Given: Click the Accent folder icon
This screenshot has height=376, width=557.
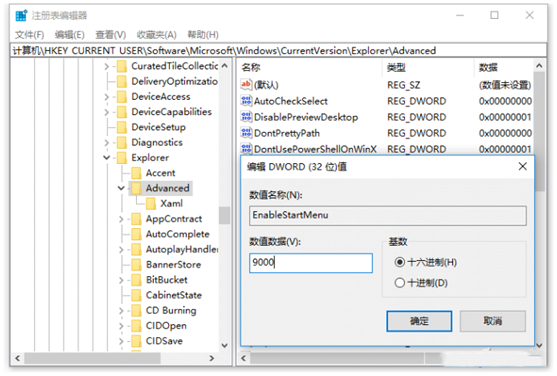Looking at the screenshot, I should point(136,173).
